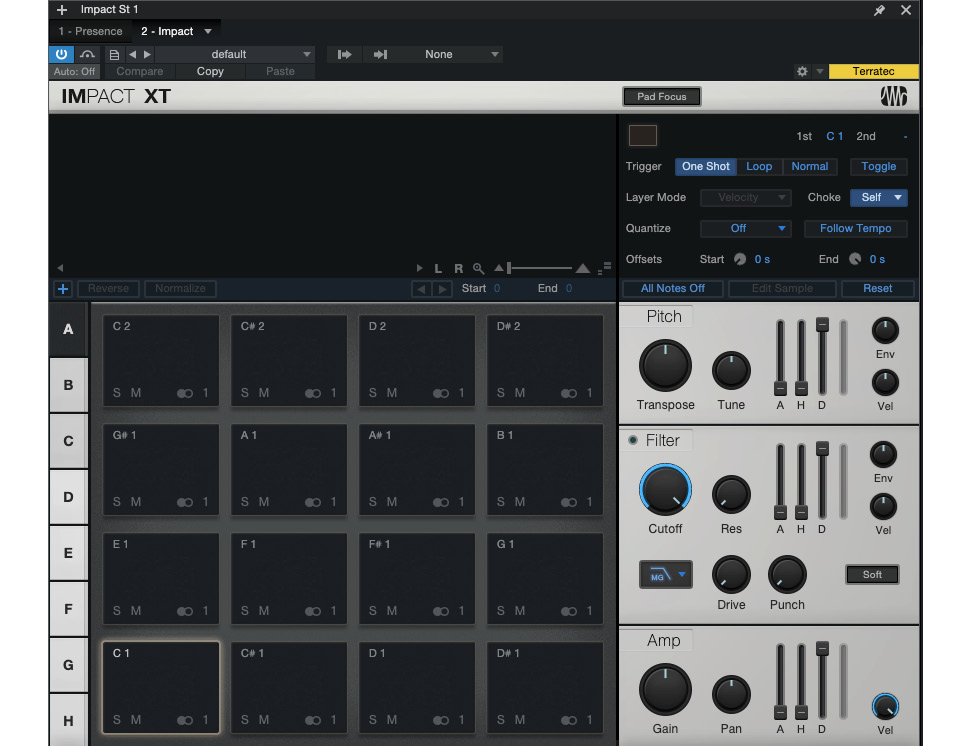Viewport: 970px width, 746px height.
Task: Open the plugin settings gear
Action: point(802,71)
